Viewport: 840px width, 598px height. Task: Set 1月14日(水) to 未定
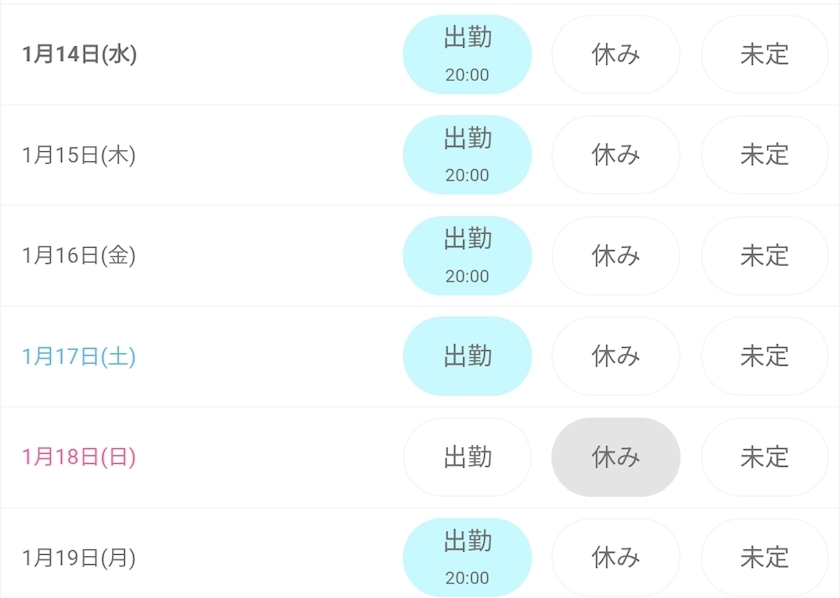(x=765, y=55)
